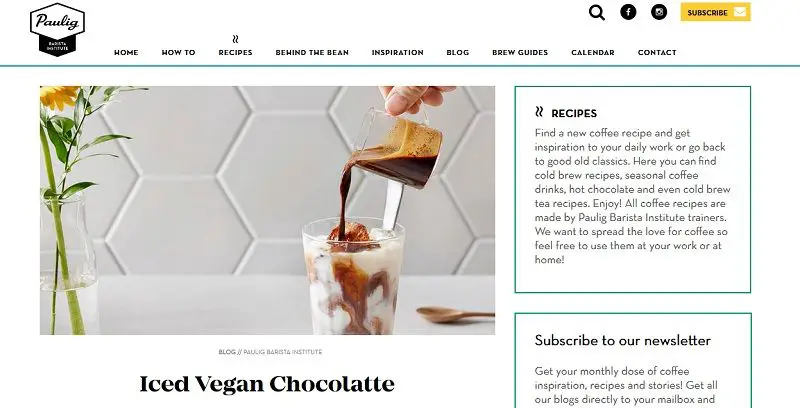800x408 pixels.
Task: Open the search magnifier icon
Action: coord(596,12)
